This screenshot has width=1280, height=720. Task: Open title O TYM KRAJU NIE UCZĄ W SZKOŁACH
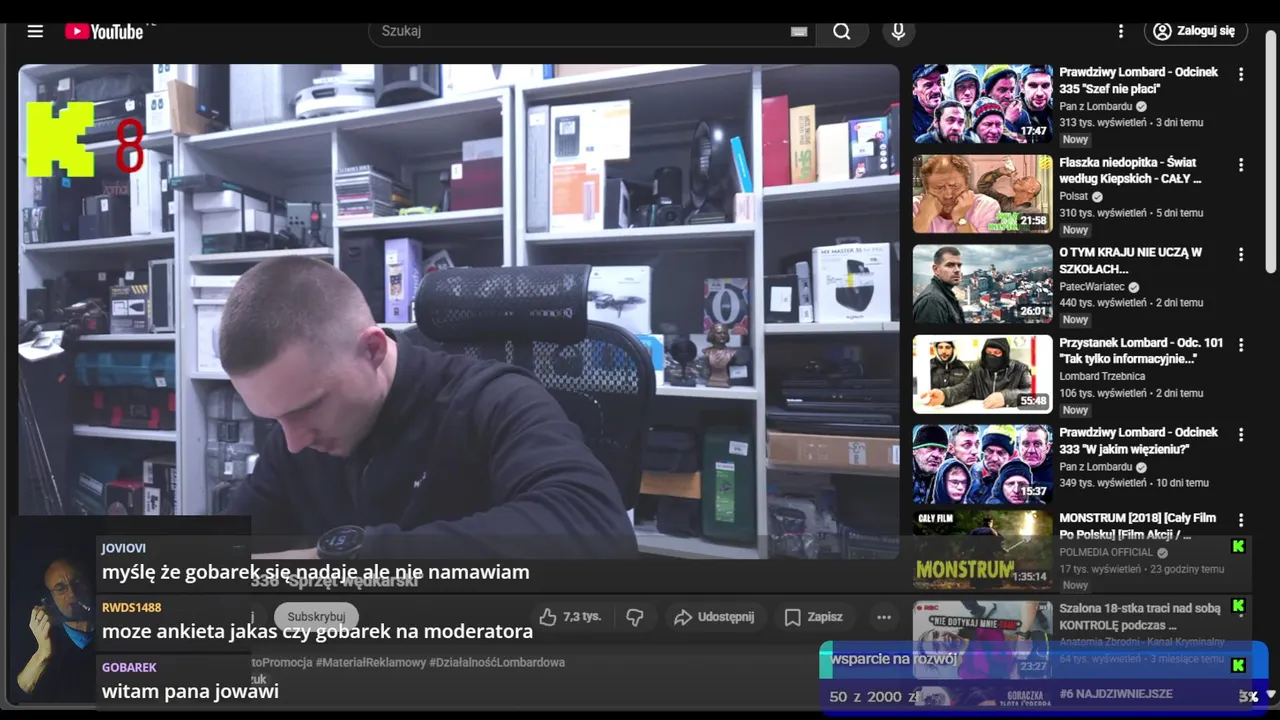pos(1131,261)
